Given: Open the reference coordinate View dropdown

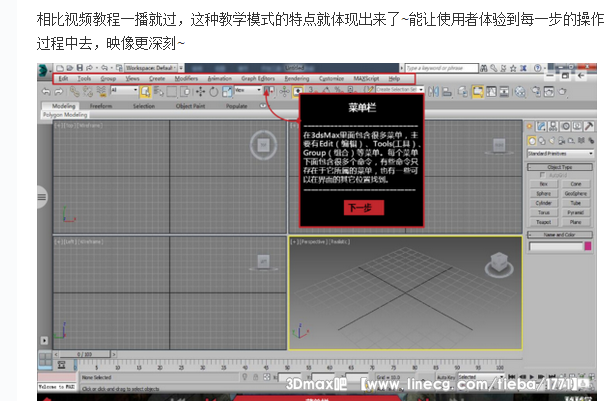Looking at the screenshot, I should click(x=248, y=90).
